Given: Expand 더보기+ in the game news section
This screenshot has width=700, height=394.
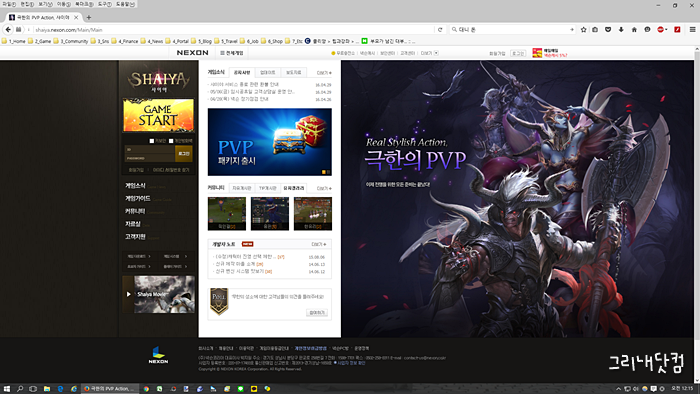Looking at the screenshot, I should tap(324, 73).
